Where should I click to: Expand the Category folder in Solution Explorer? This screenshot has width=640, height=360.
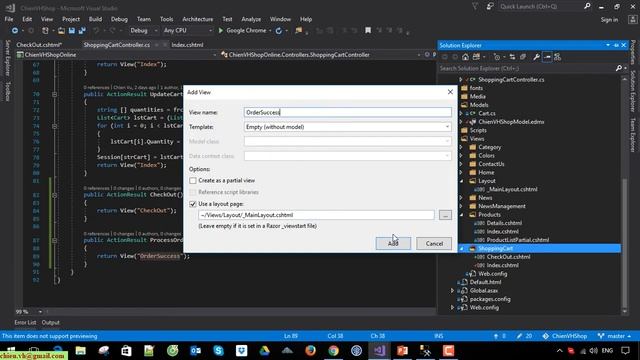click(x=461, y=147)
